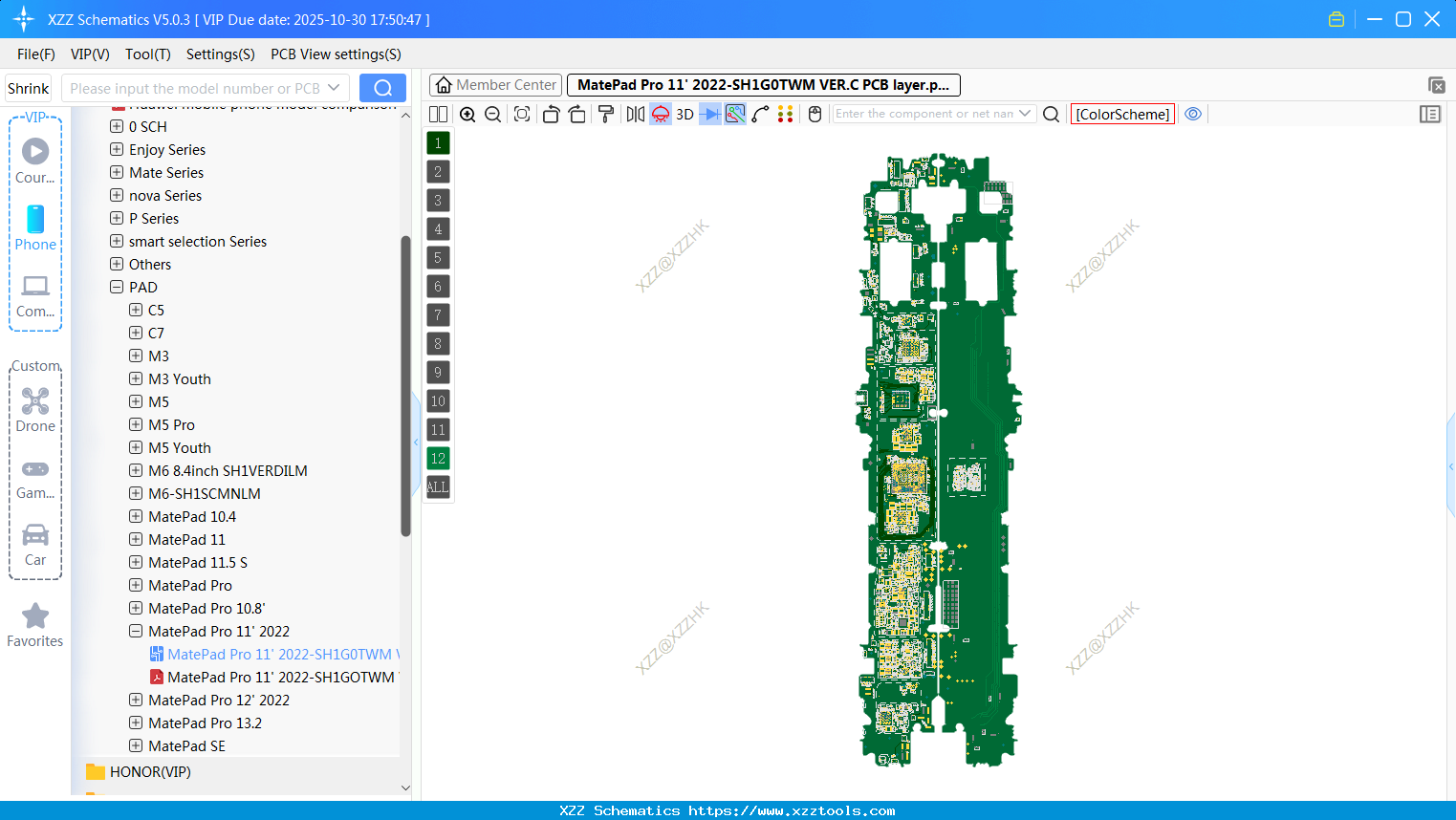
Task: Click the zoom out magnifier icon
Action: click(x=493, y=115)
